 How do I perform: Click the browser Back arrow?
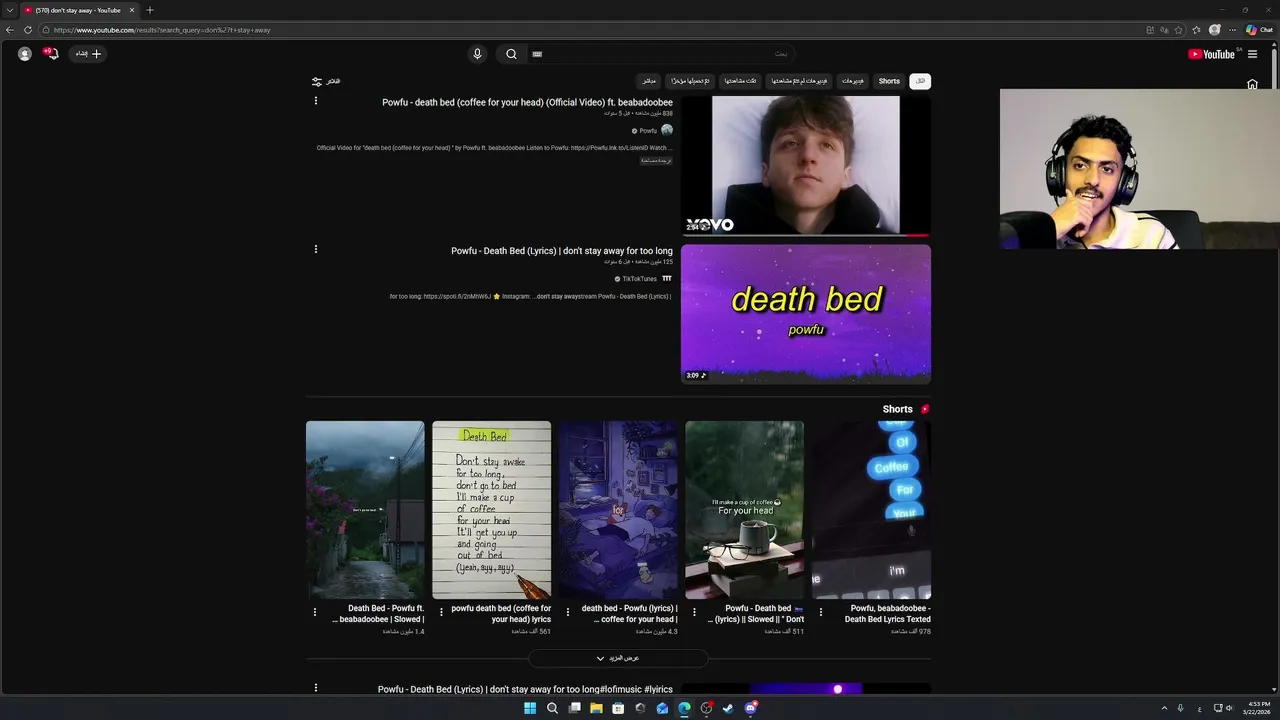point(10,30)
